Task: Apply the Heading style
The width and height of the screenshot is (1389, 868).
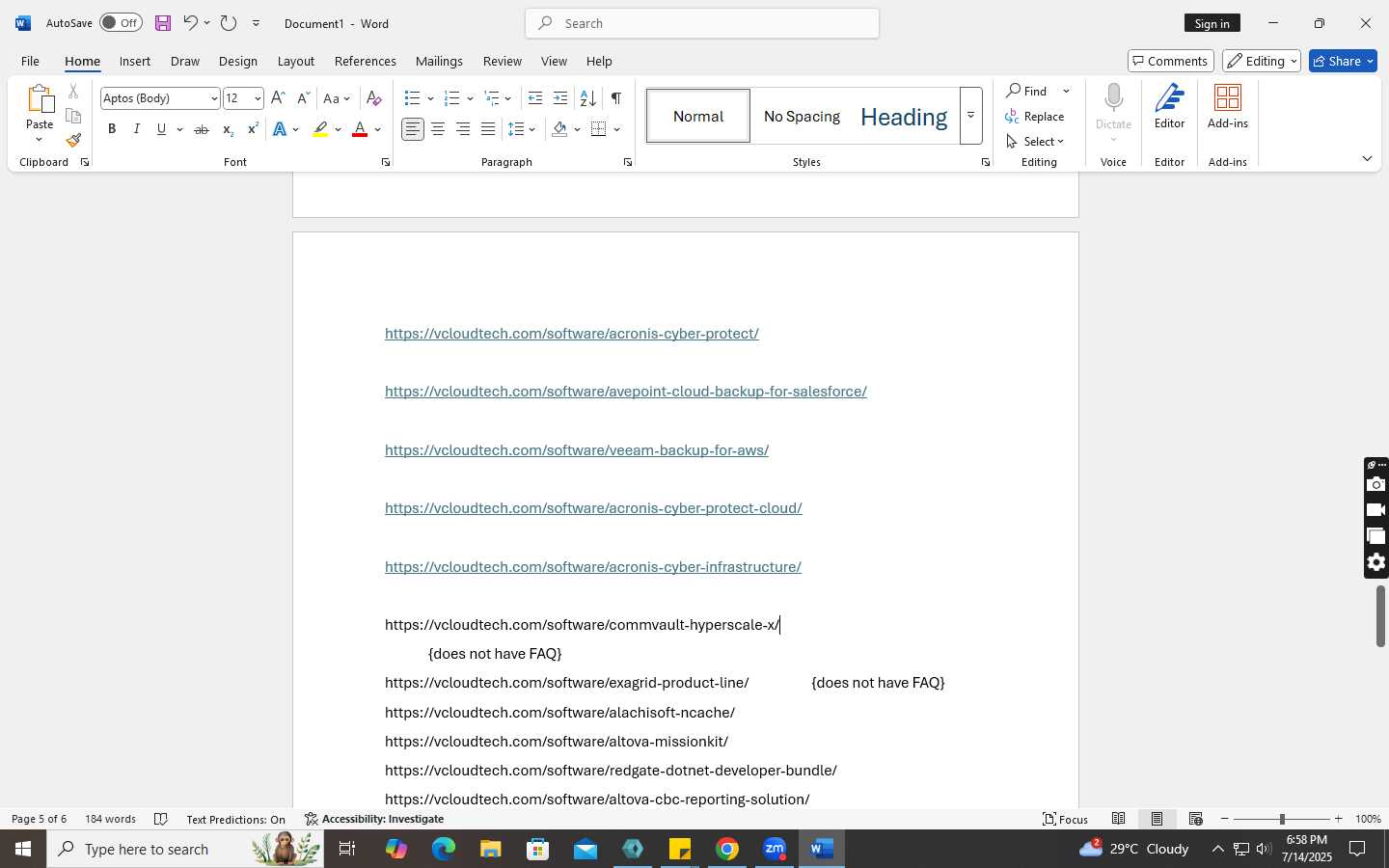Action: click(x=904, y=117)
